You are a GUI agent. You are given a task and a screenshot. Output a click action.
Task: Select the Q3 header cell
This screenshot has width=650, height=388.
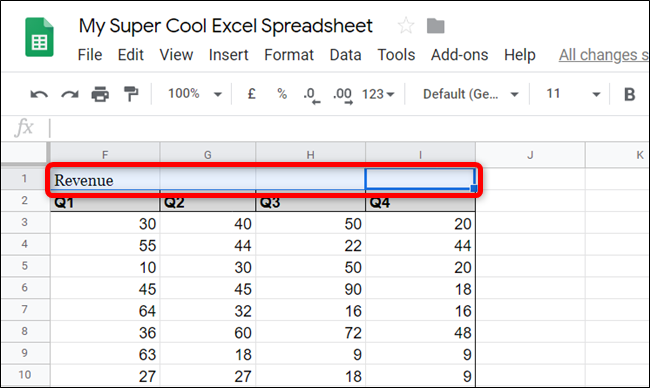click(310, 202)
